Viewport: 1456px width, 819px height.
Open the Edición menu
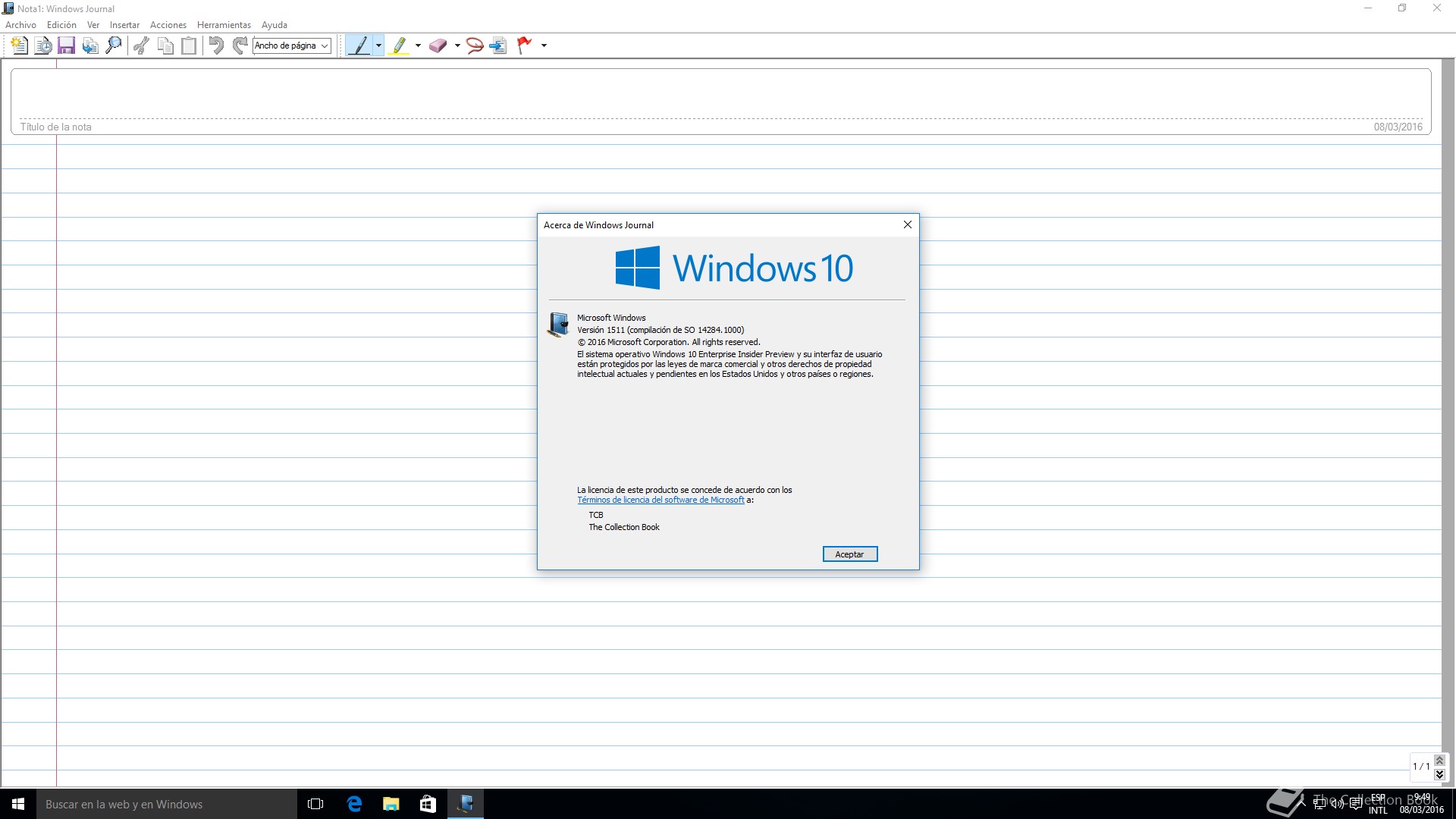click(x=61, y=25)
